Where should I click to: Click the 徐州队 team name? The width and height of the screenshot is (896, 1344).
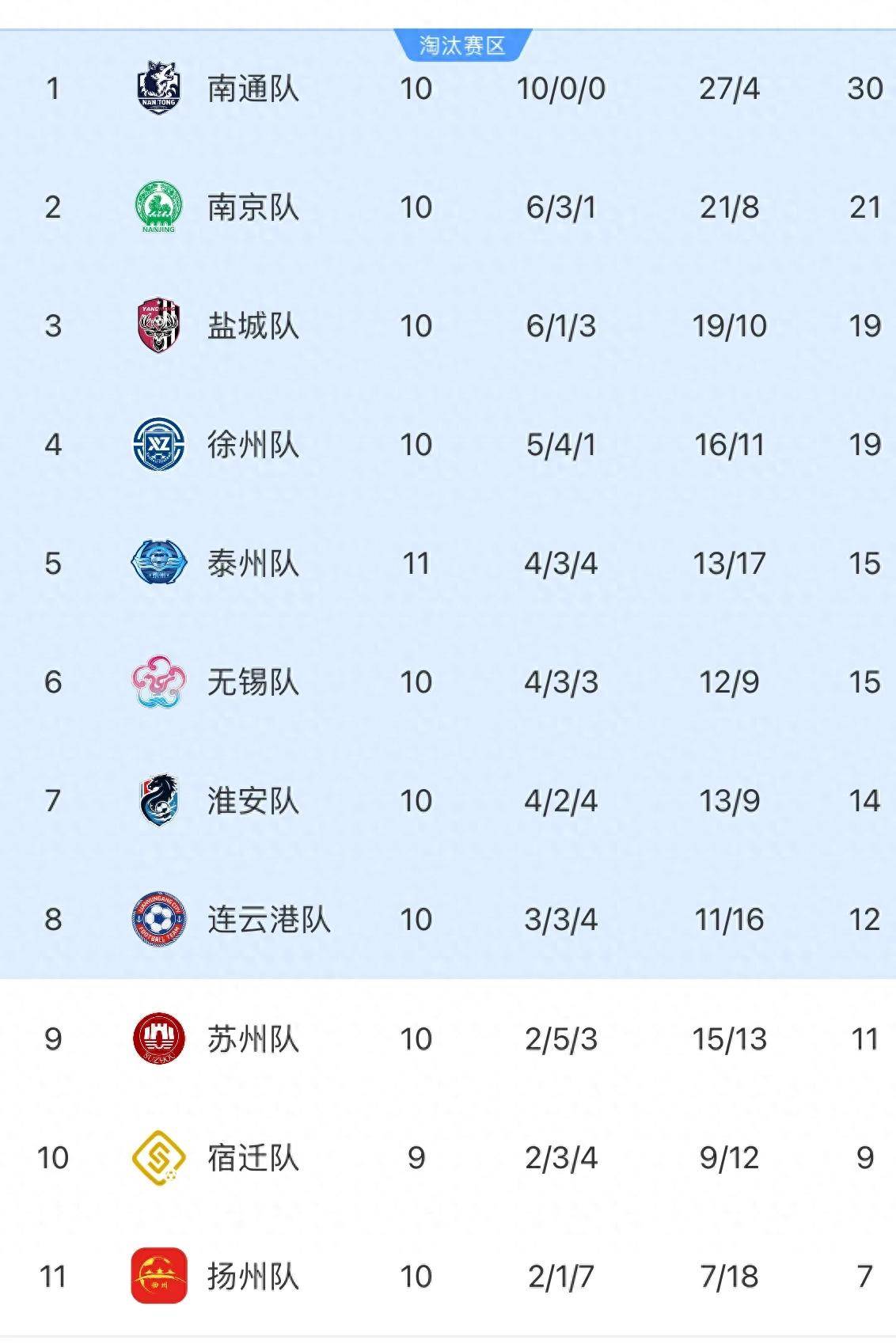click(x=253, y=445)
